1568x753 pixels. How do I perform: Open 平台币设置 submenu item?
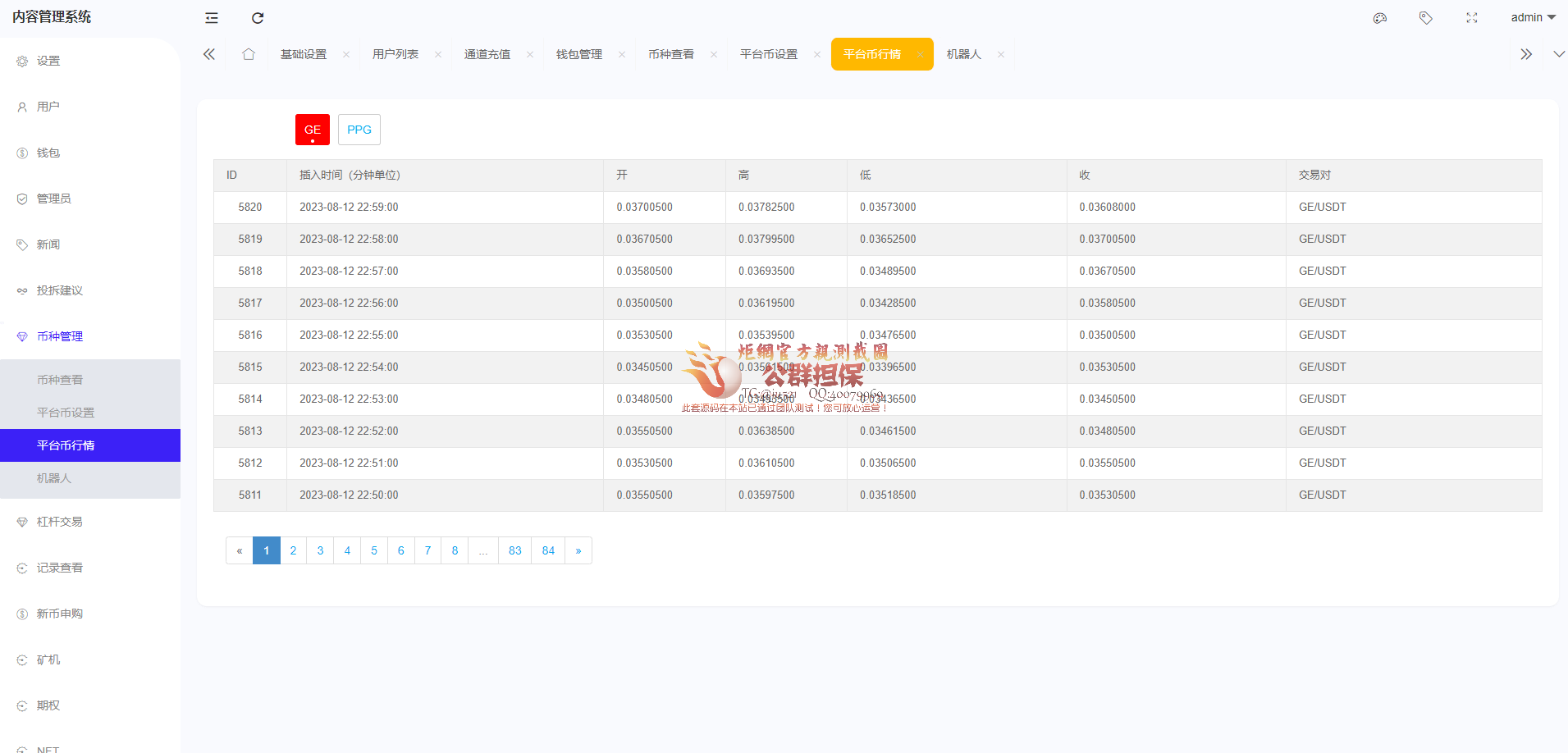point(90,413)
